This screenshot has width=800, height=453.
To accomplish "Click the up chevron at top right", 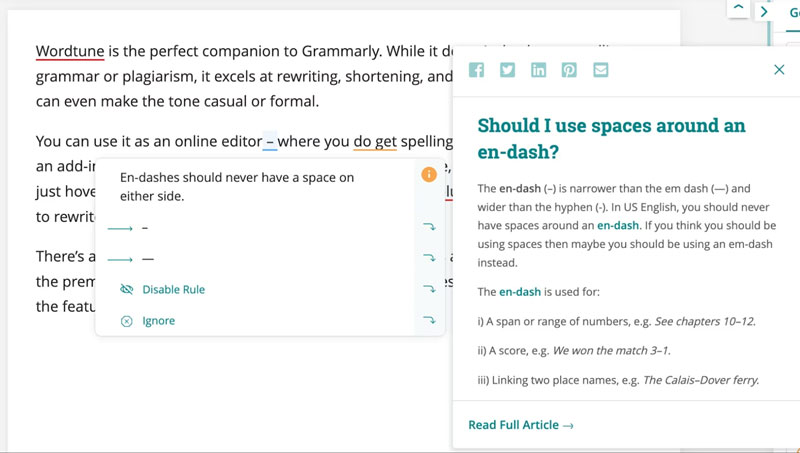I will click(738, 8).
